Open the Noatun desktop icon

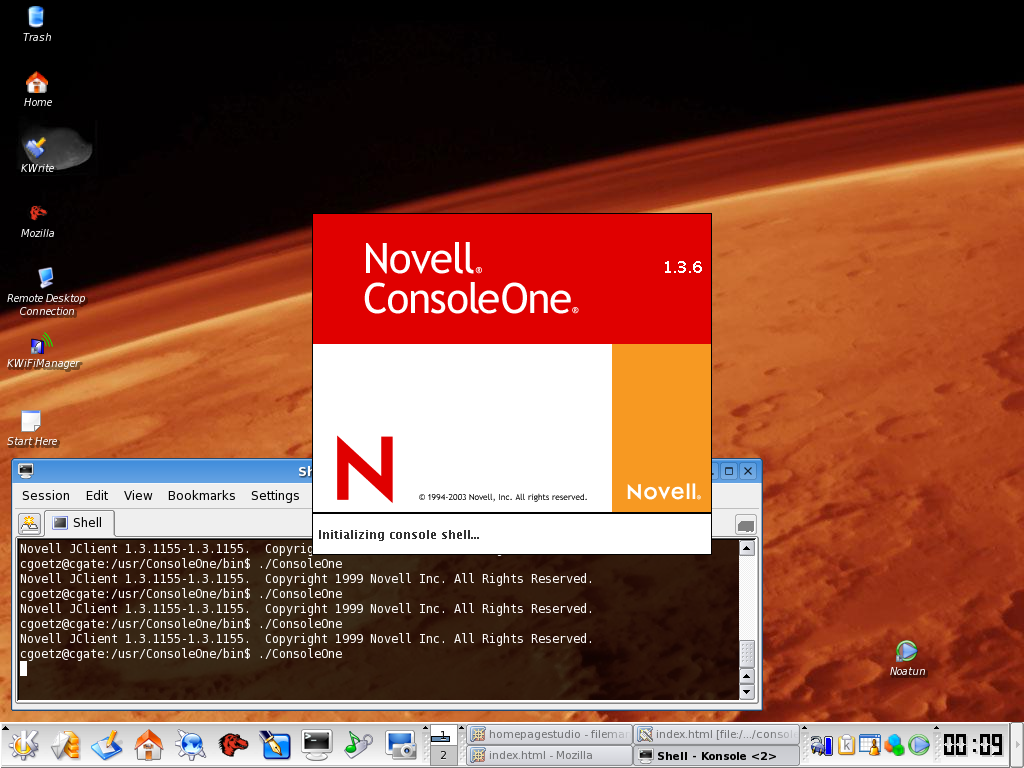click(907, 658)
